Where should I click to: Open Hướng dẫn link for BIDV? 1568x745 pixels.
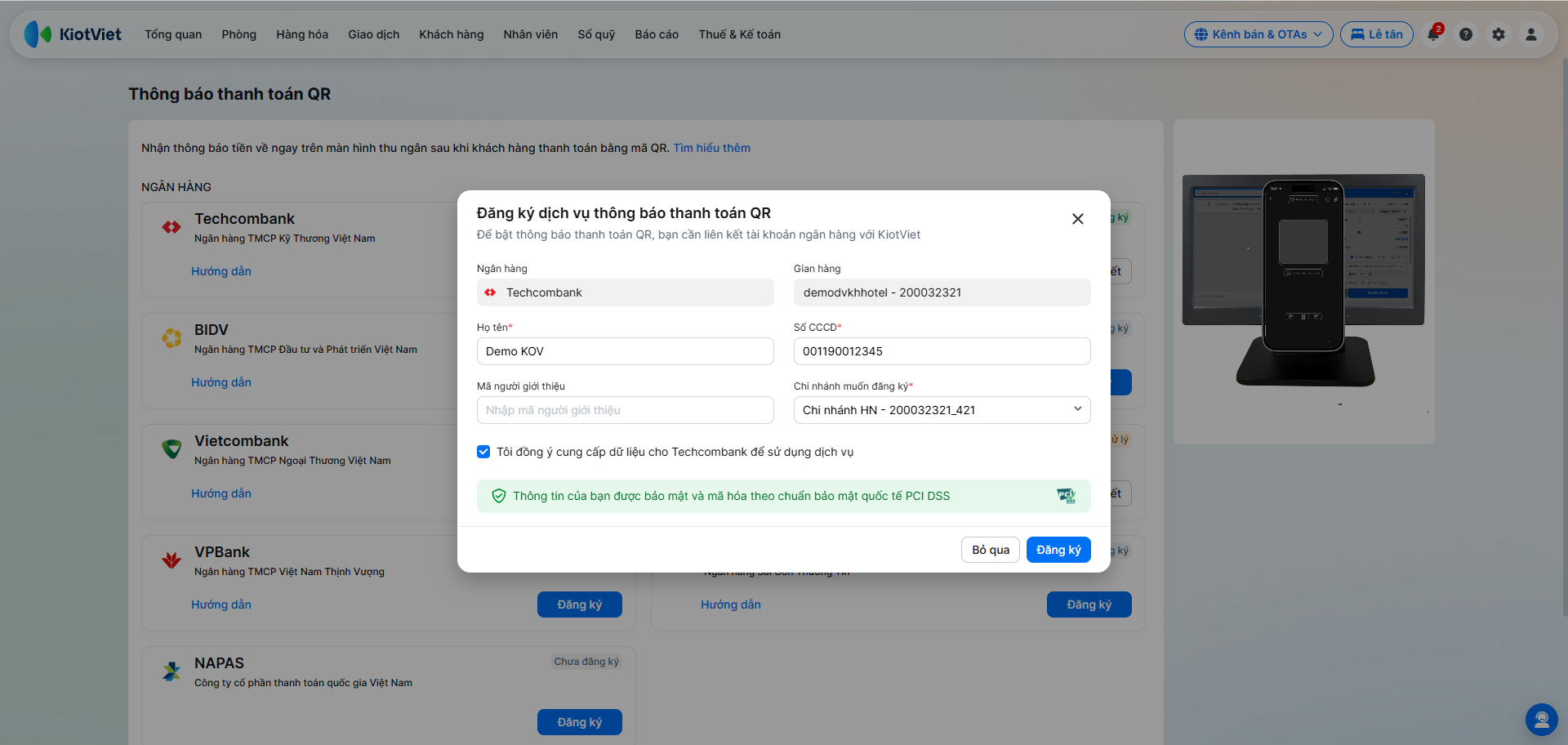[221, 382]
